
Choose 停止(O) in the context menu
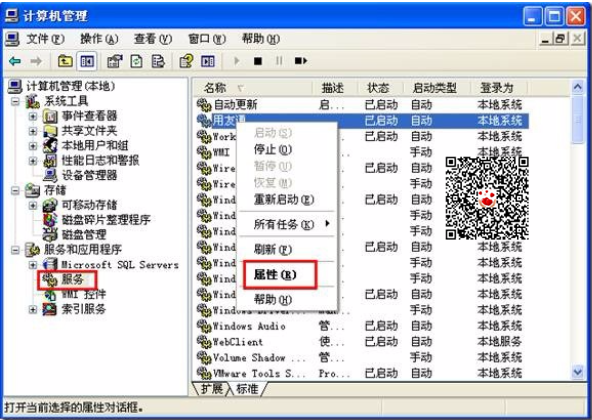287,150
